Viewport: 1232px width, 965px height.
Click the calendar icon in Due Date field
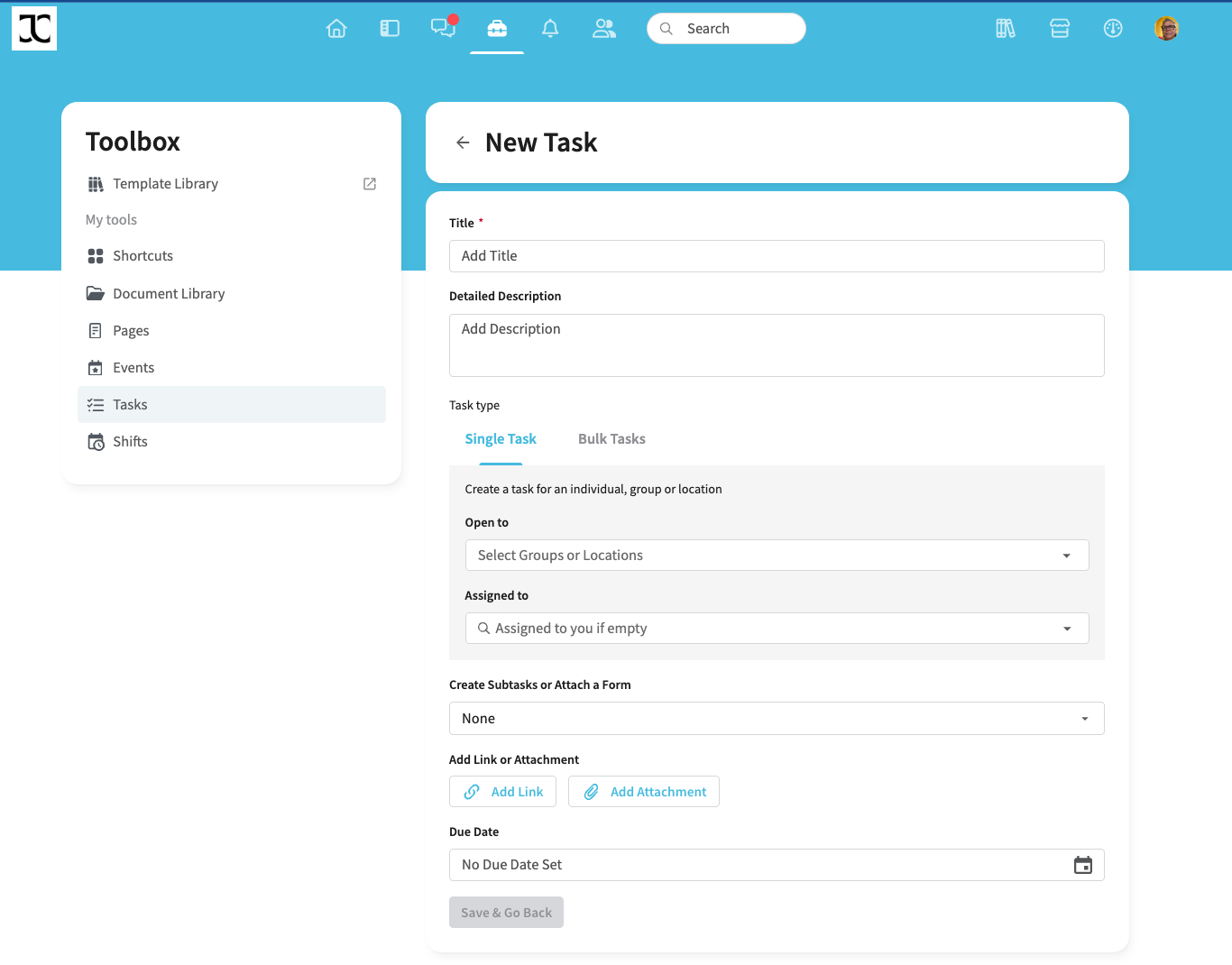point(1083,865)
